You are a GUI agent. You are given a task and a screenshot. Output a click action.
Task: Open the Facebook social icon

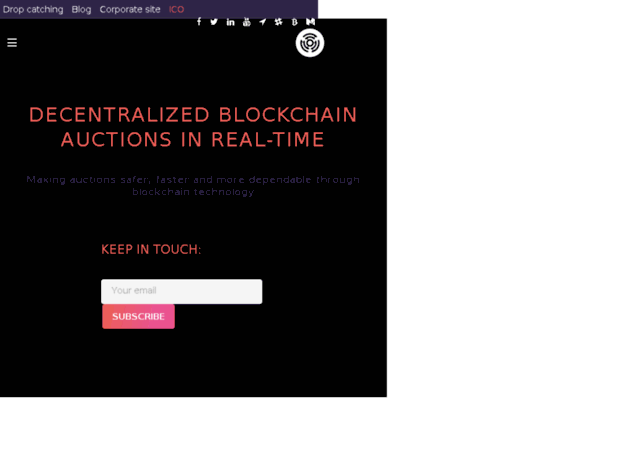pyautogui.click(x=199, y=22)
